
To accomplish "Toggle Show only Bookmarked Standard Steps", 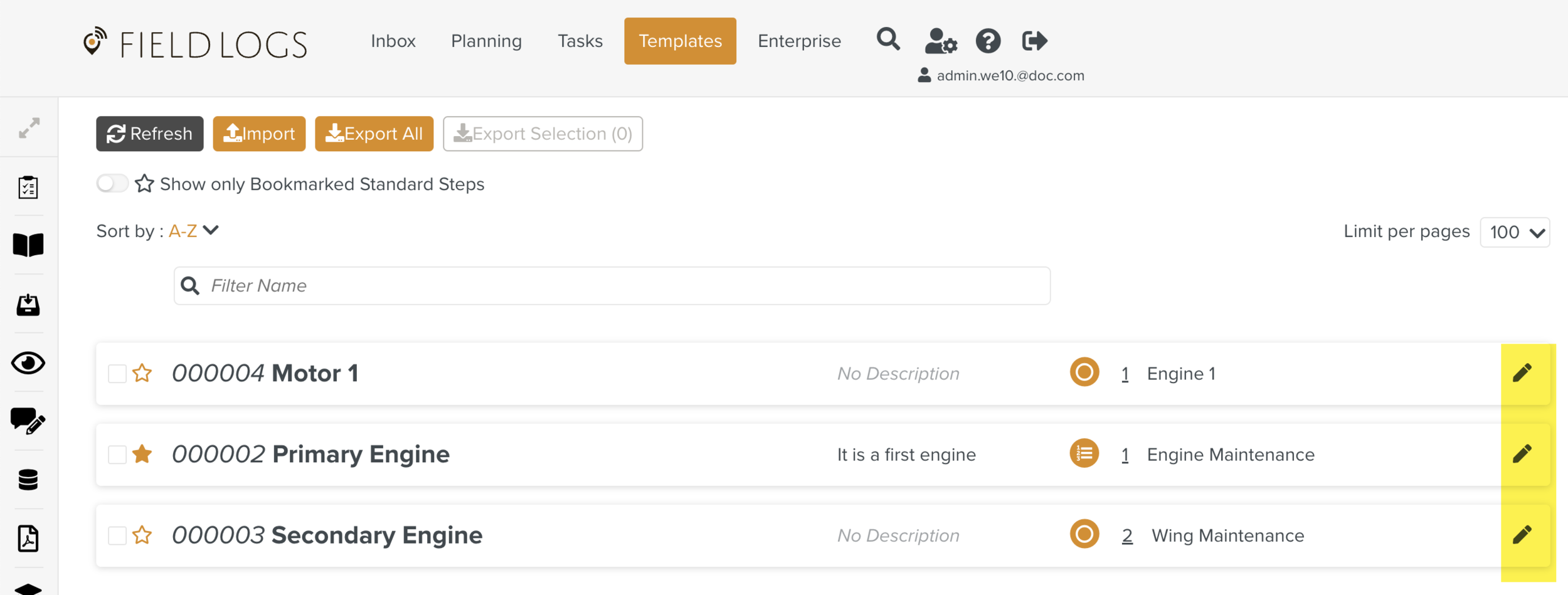I will click(x=112, y=184).
